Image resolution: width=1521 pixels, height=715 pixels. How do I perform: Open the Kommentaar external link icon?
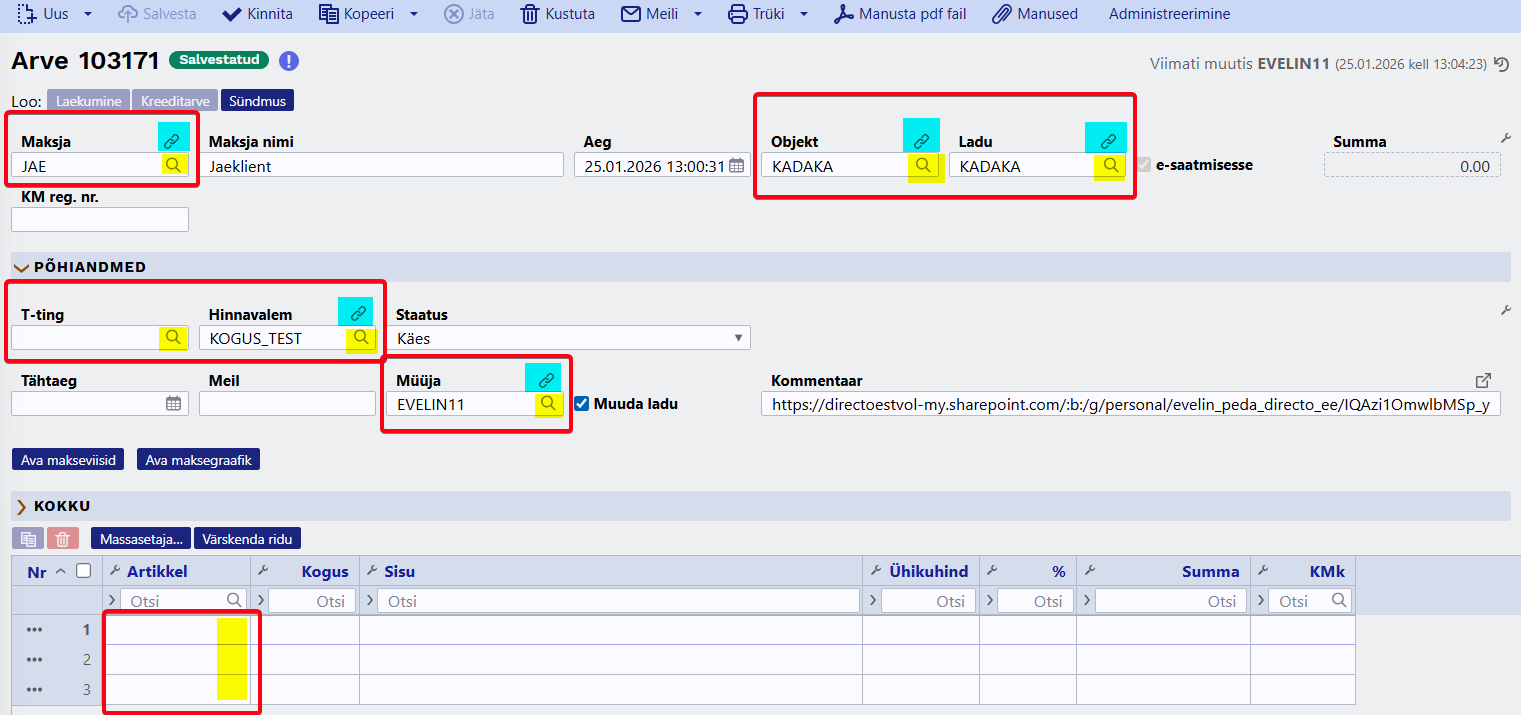coord(1484,380)
